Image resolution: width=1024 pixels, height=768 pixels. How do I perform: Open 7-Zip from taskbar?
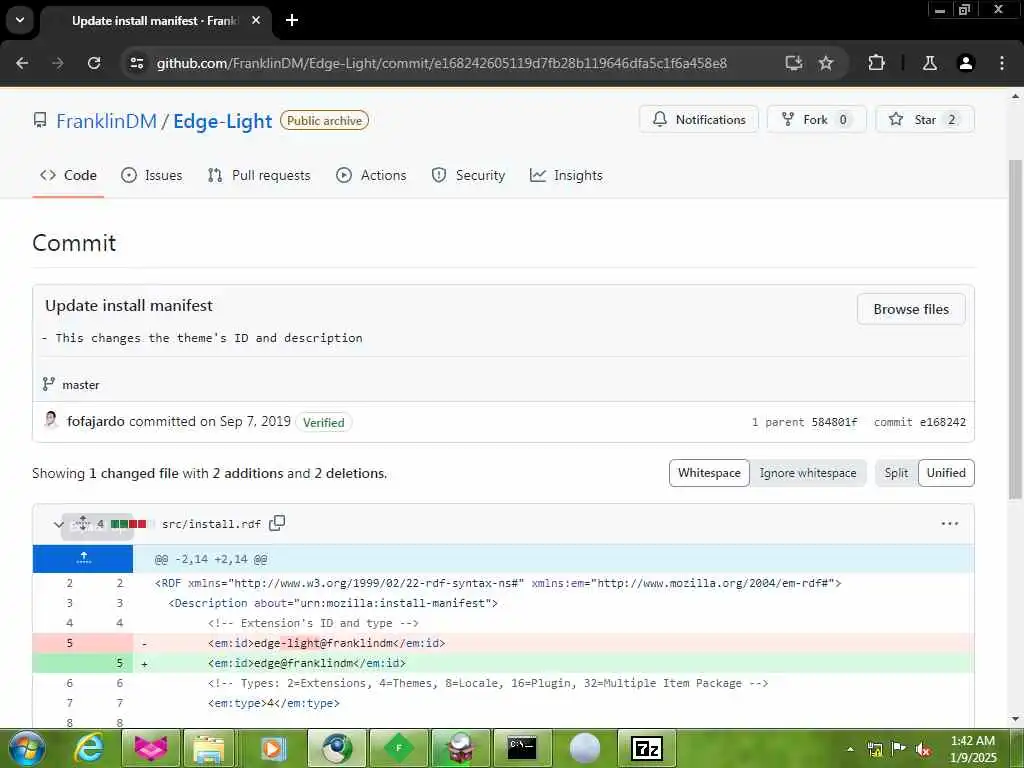pos(647,748)
